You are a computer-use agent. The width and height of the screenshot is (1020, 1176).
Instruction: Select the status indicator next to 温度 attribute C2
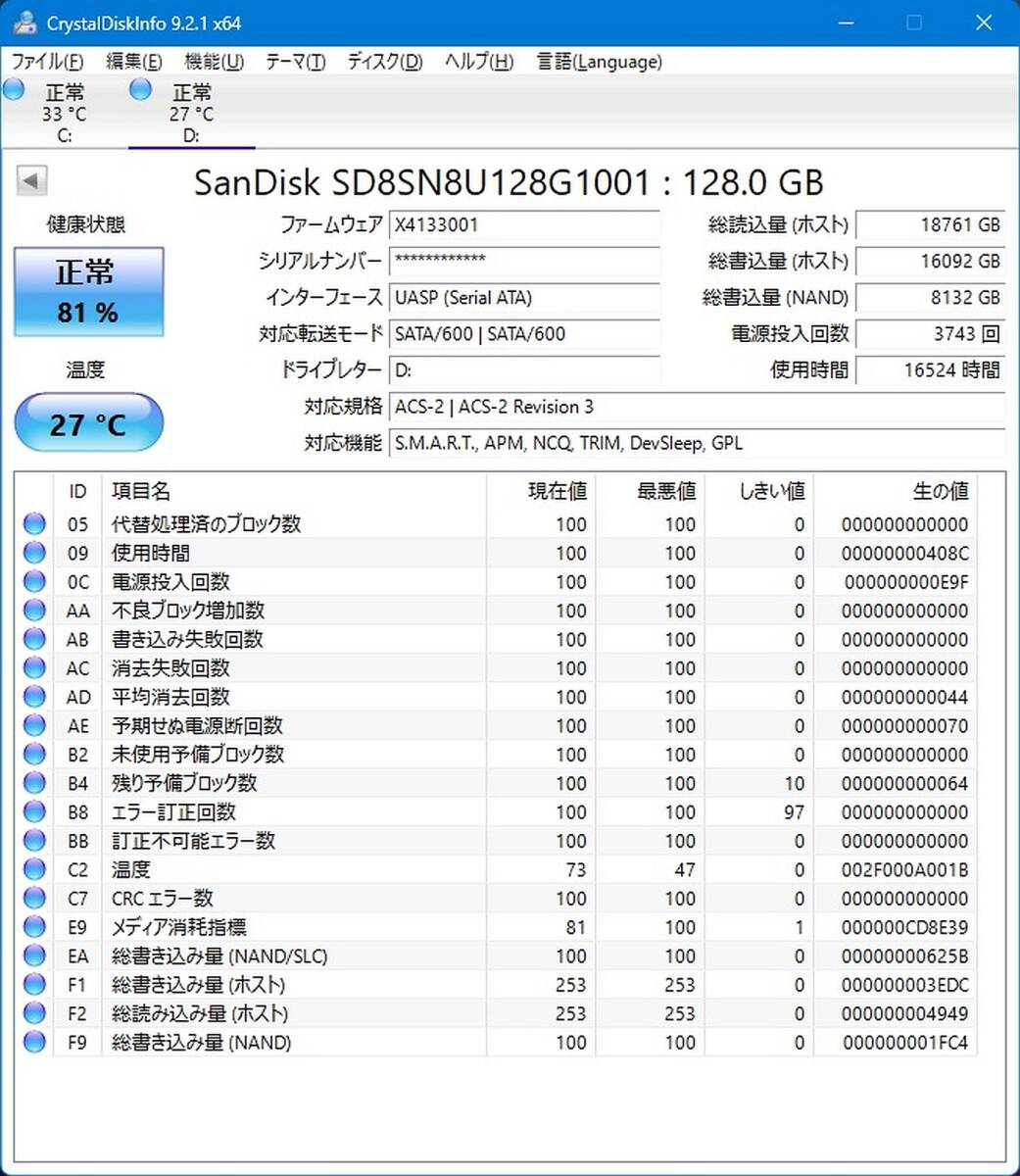34,869
